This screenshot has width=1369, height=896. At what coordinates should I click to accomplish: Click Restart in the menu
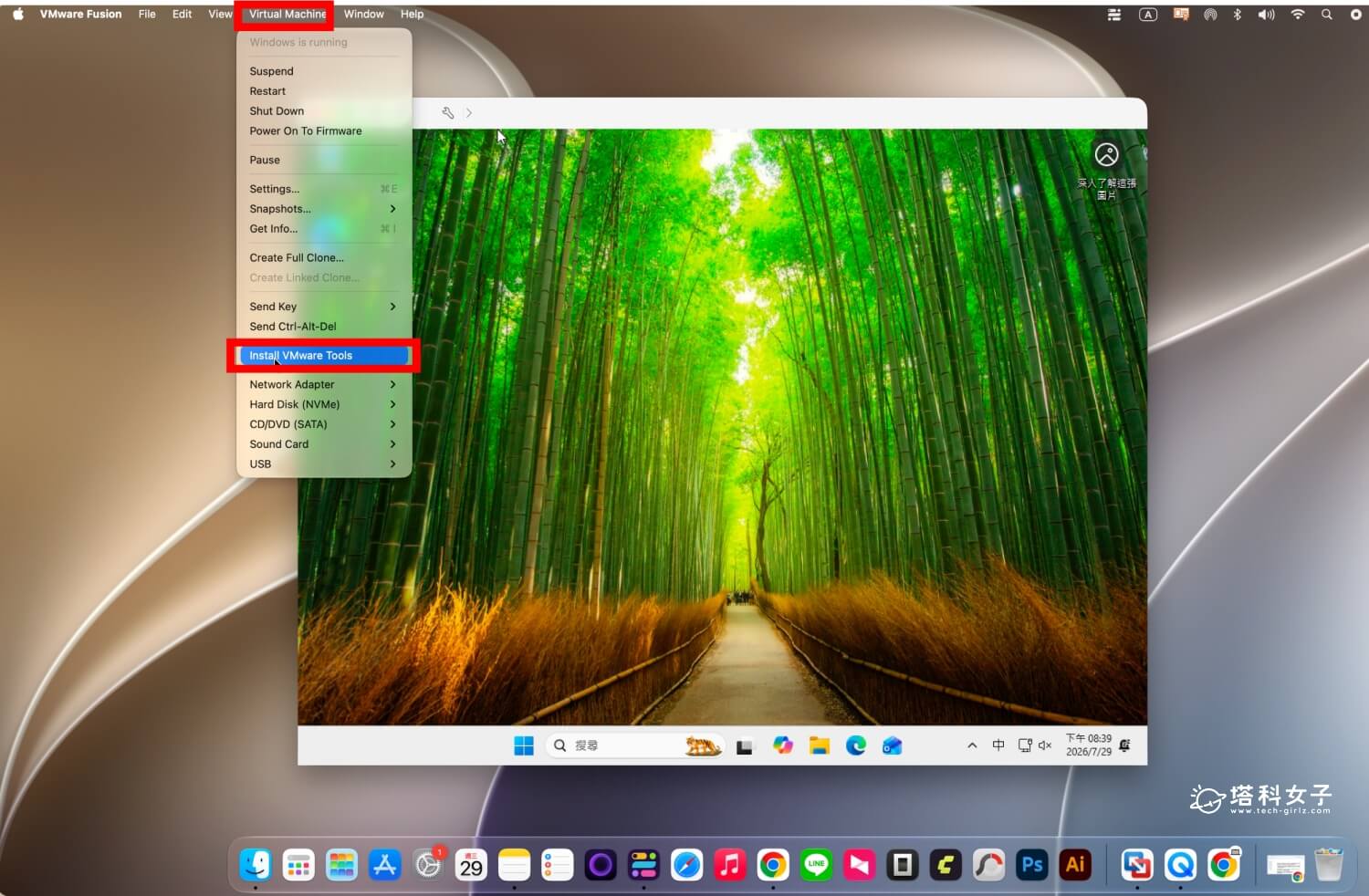pos(324,91)
